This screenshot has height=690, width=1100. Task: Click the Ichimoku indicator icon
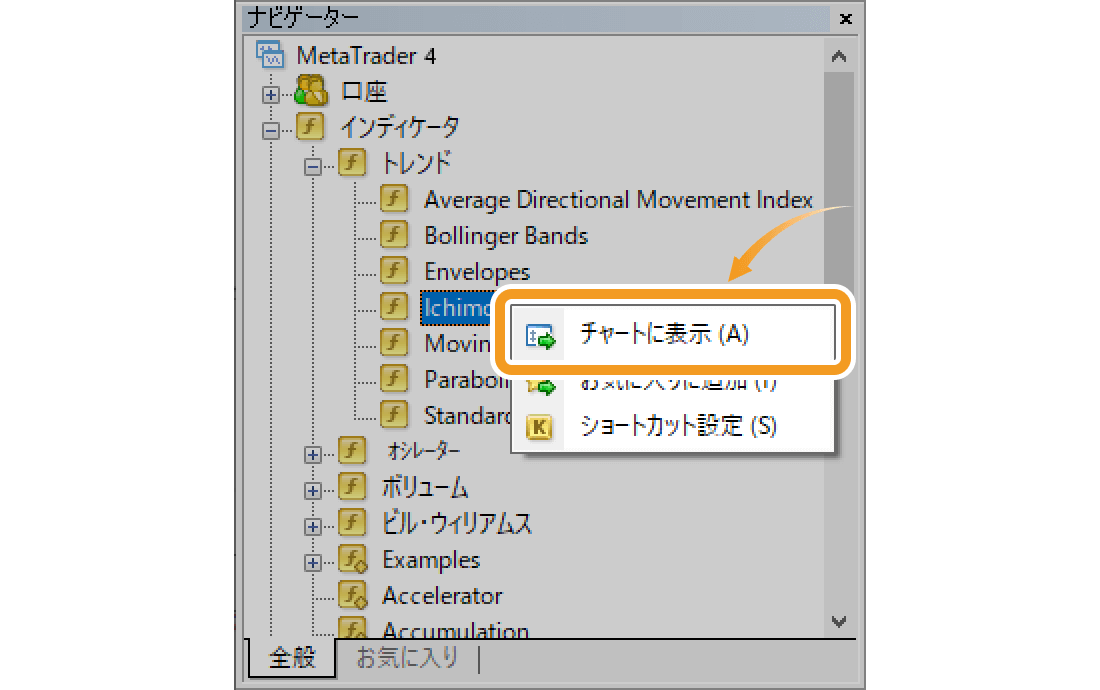(x=394, y=306)
